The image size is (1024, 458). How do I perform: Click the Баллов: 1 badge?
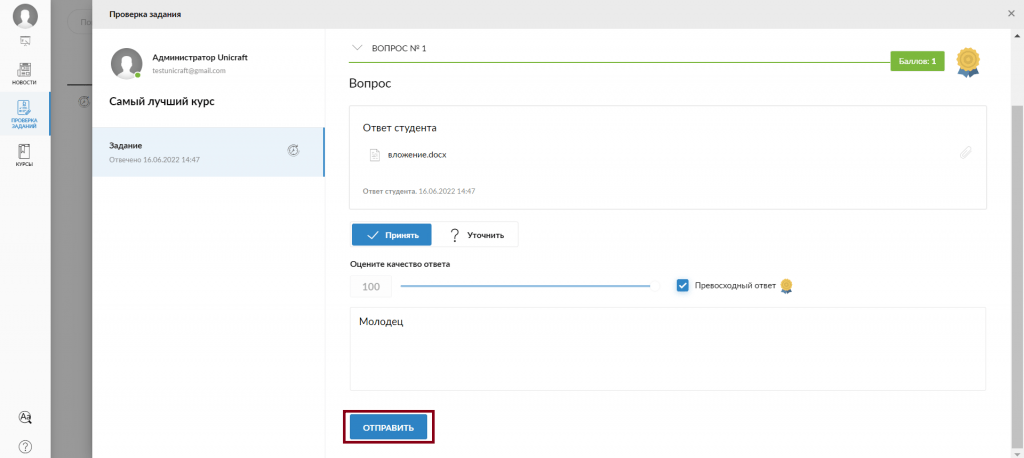(917, 61)
